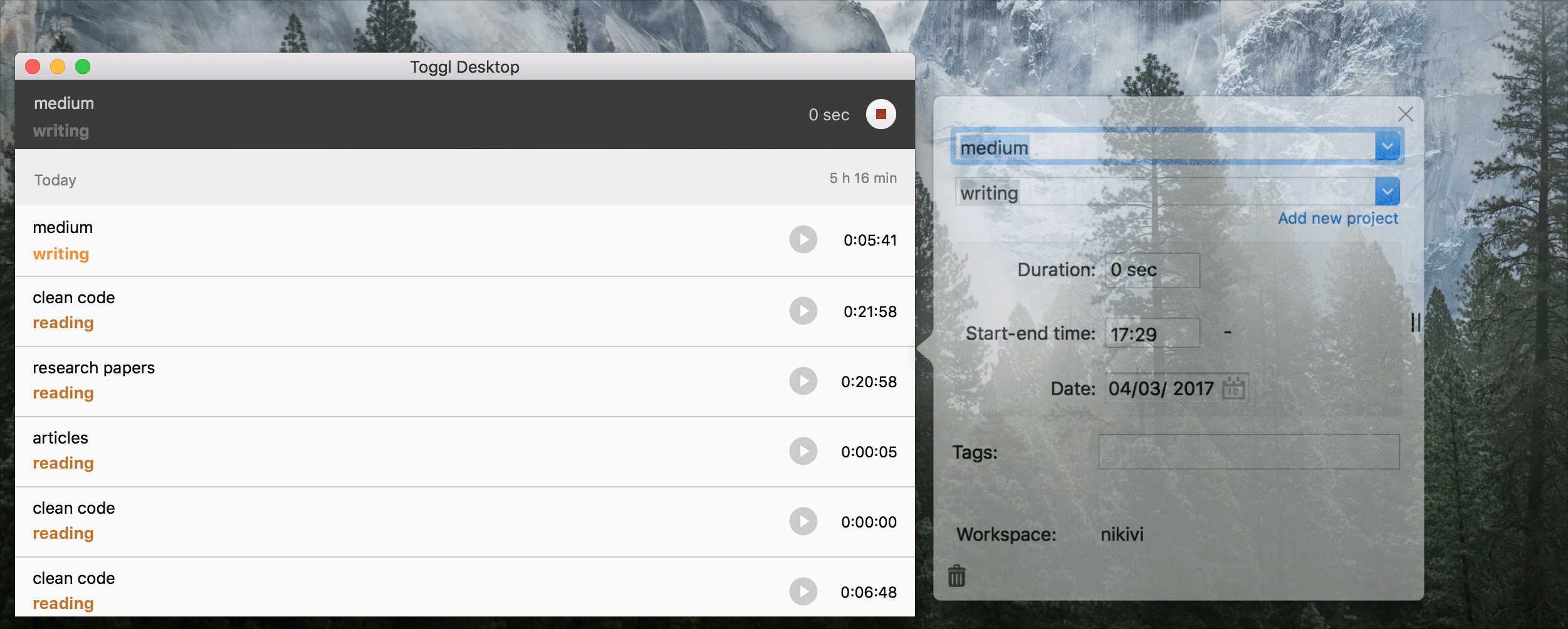Edit the start time field showing 17:29
The image size is (1568, 629).
[x=1152, y=334]
